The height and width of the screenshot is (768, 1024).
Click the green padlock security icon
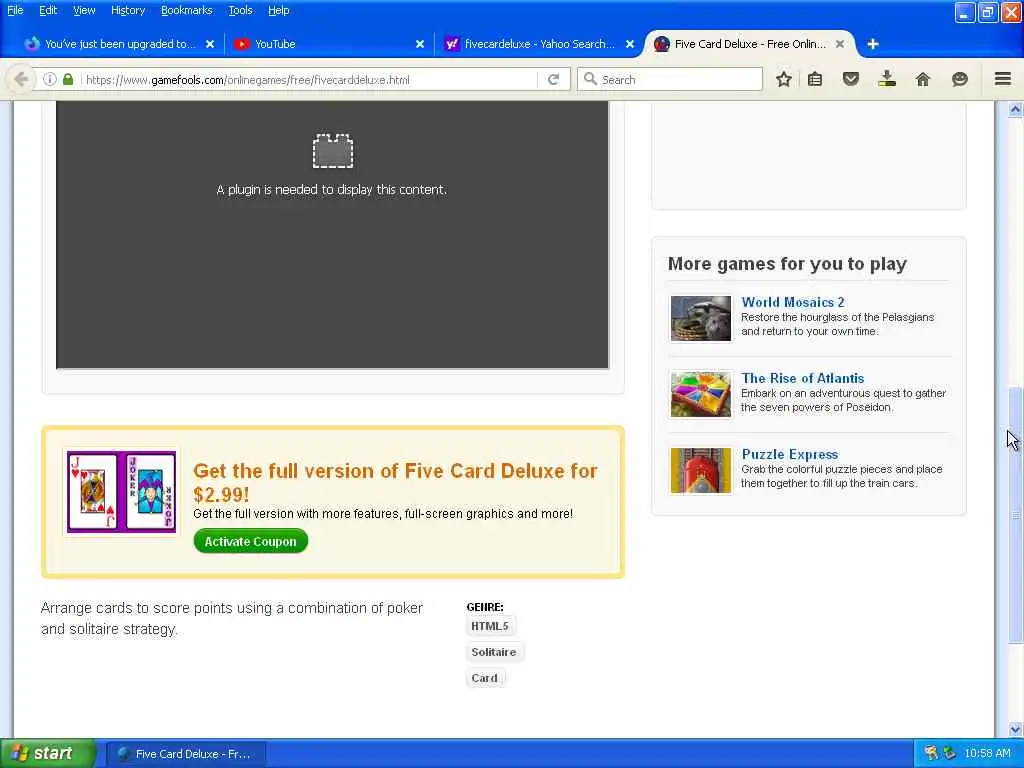click(68, 79)
